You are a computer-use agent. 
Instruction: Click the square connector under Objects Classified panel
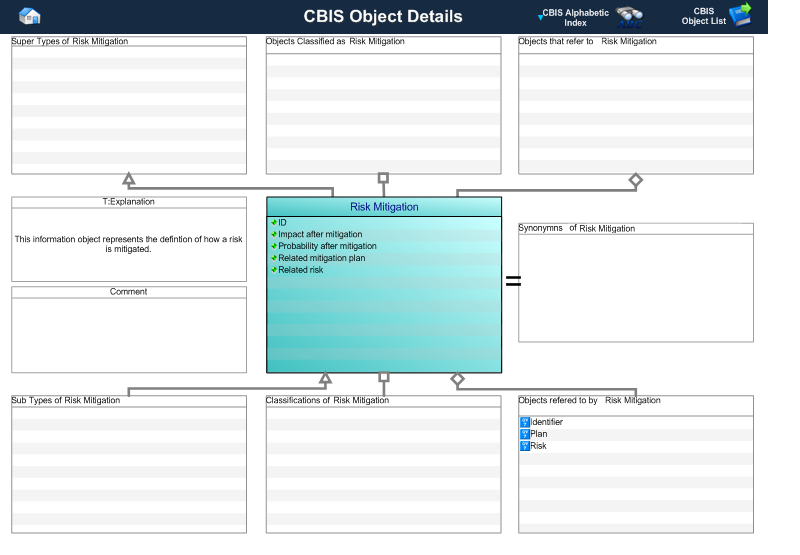click(384, 178)
